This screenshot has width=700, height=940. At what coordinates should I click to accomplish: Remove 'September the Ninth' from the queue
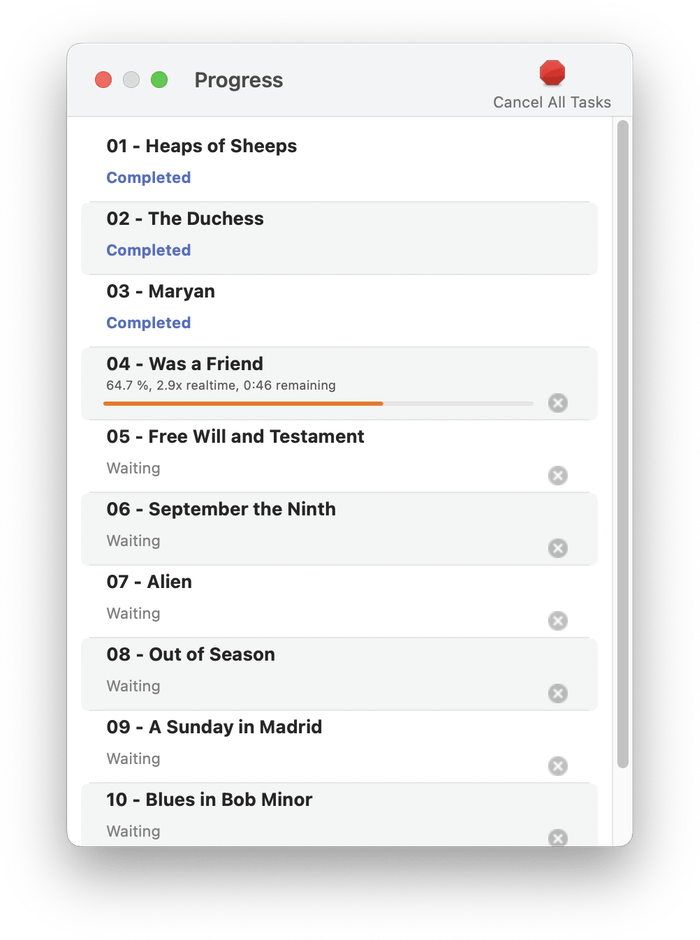557,548
